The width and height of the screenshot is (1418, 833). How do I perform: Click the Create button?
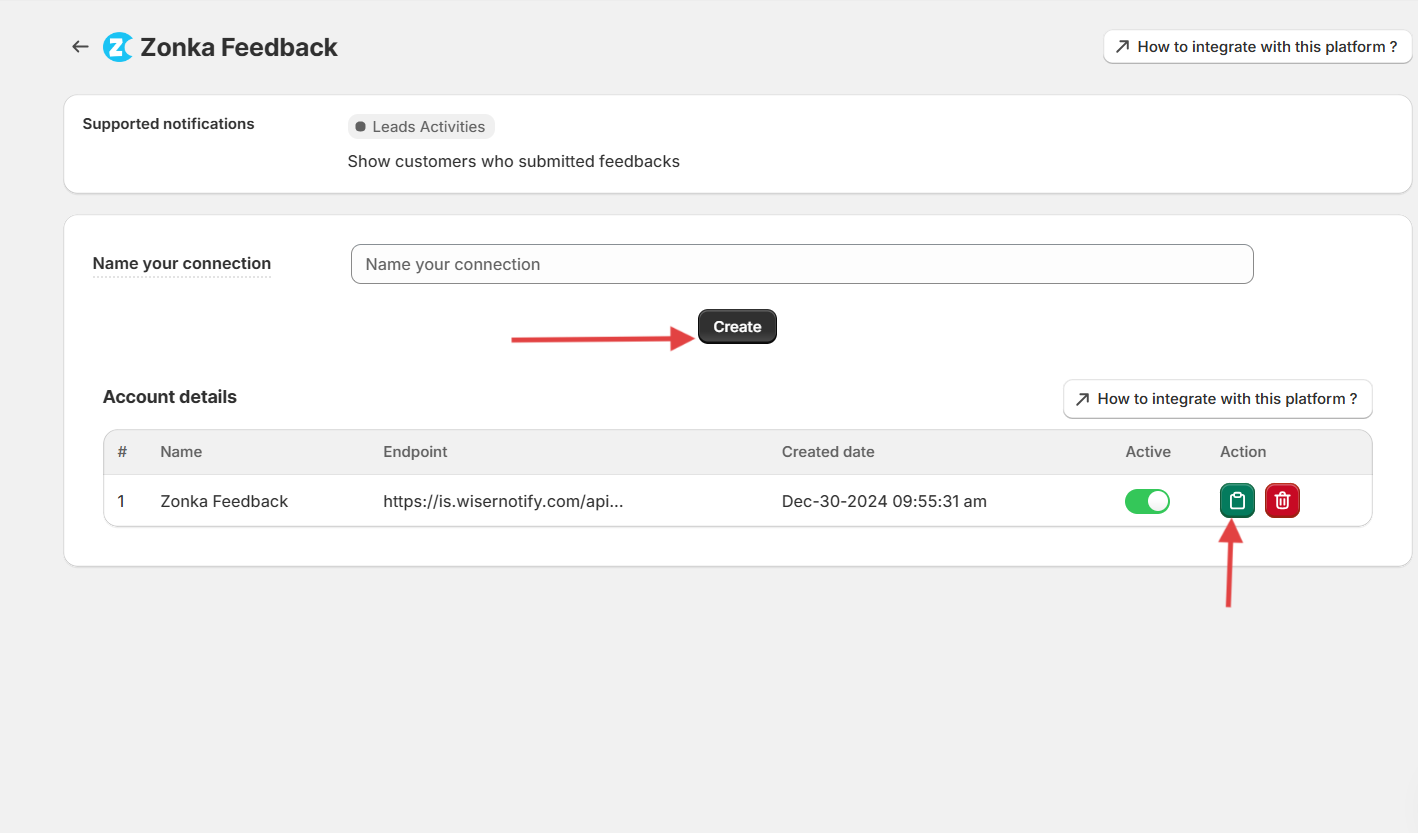point(737,327)
